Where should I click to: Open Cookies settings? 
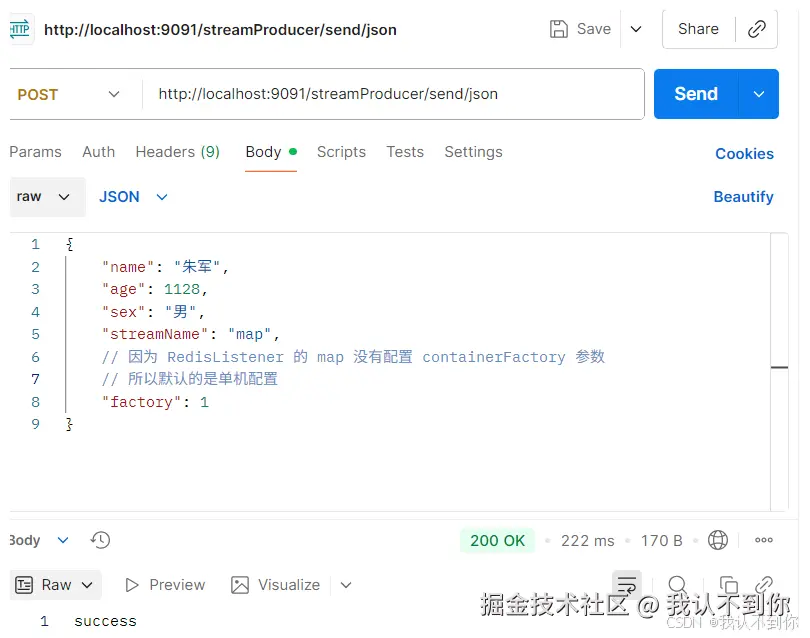point(744,154)
